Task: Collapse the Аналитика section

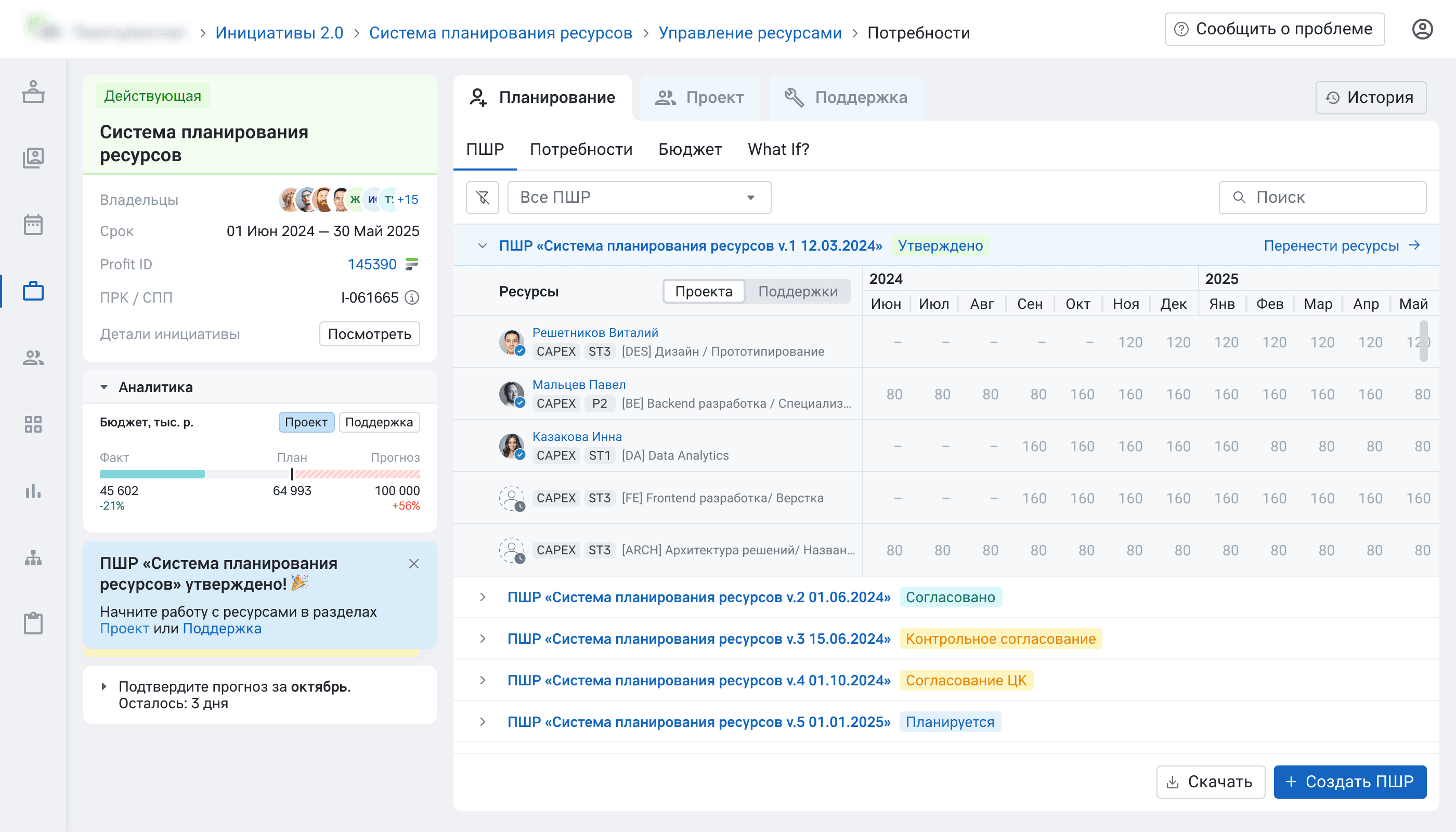Action: (104, 387)
